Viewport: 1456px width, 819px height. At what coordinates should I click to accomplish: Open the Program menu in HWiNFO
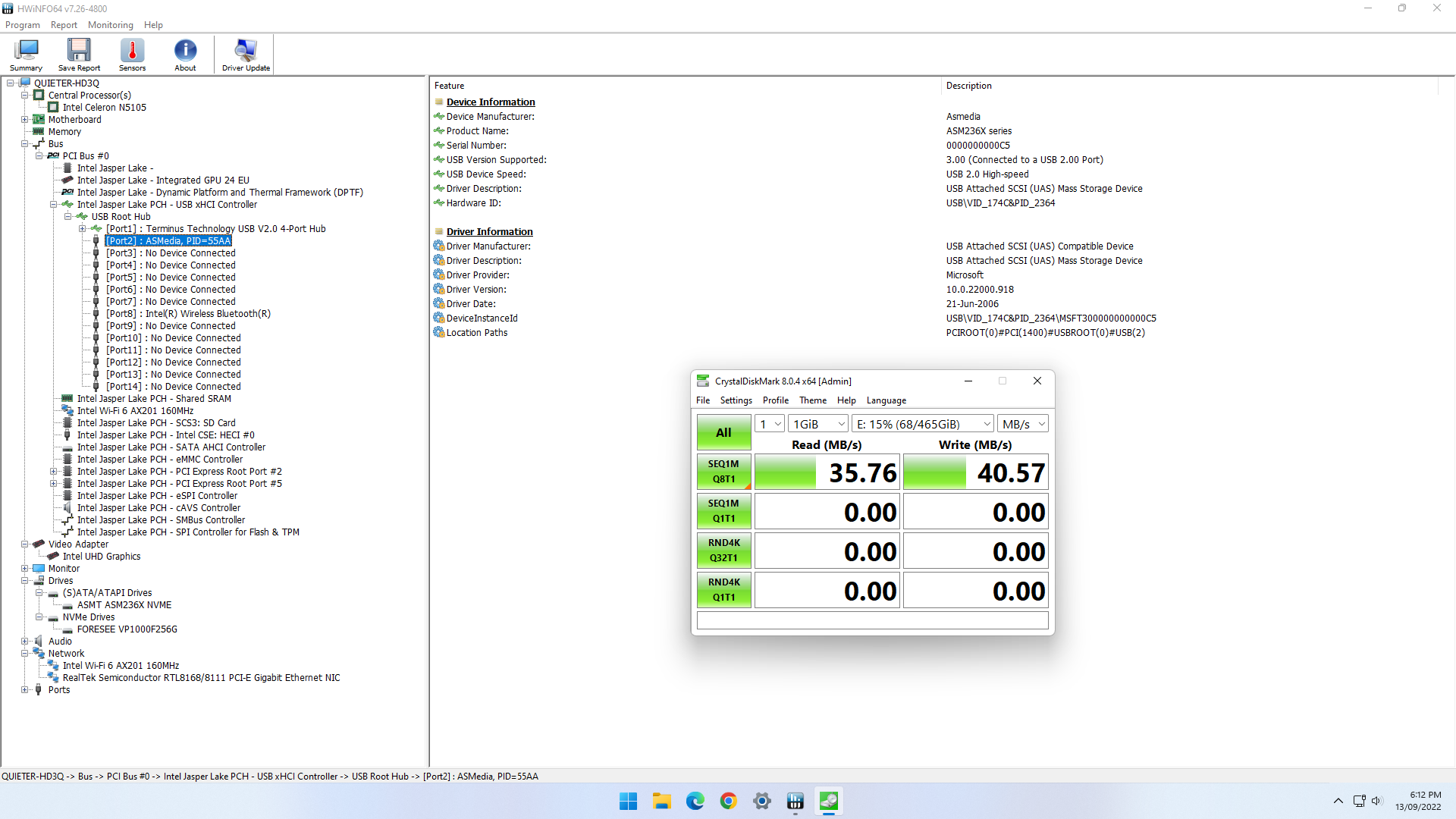pos(23,25)
